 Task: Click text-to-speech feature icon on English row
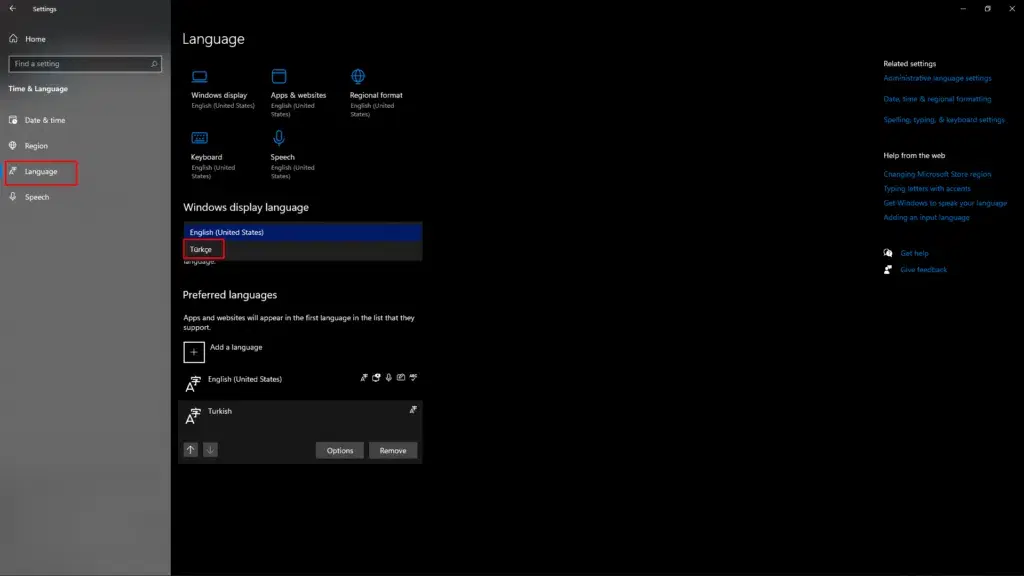click(376, 377)
